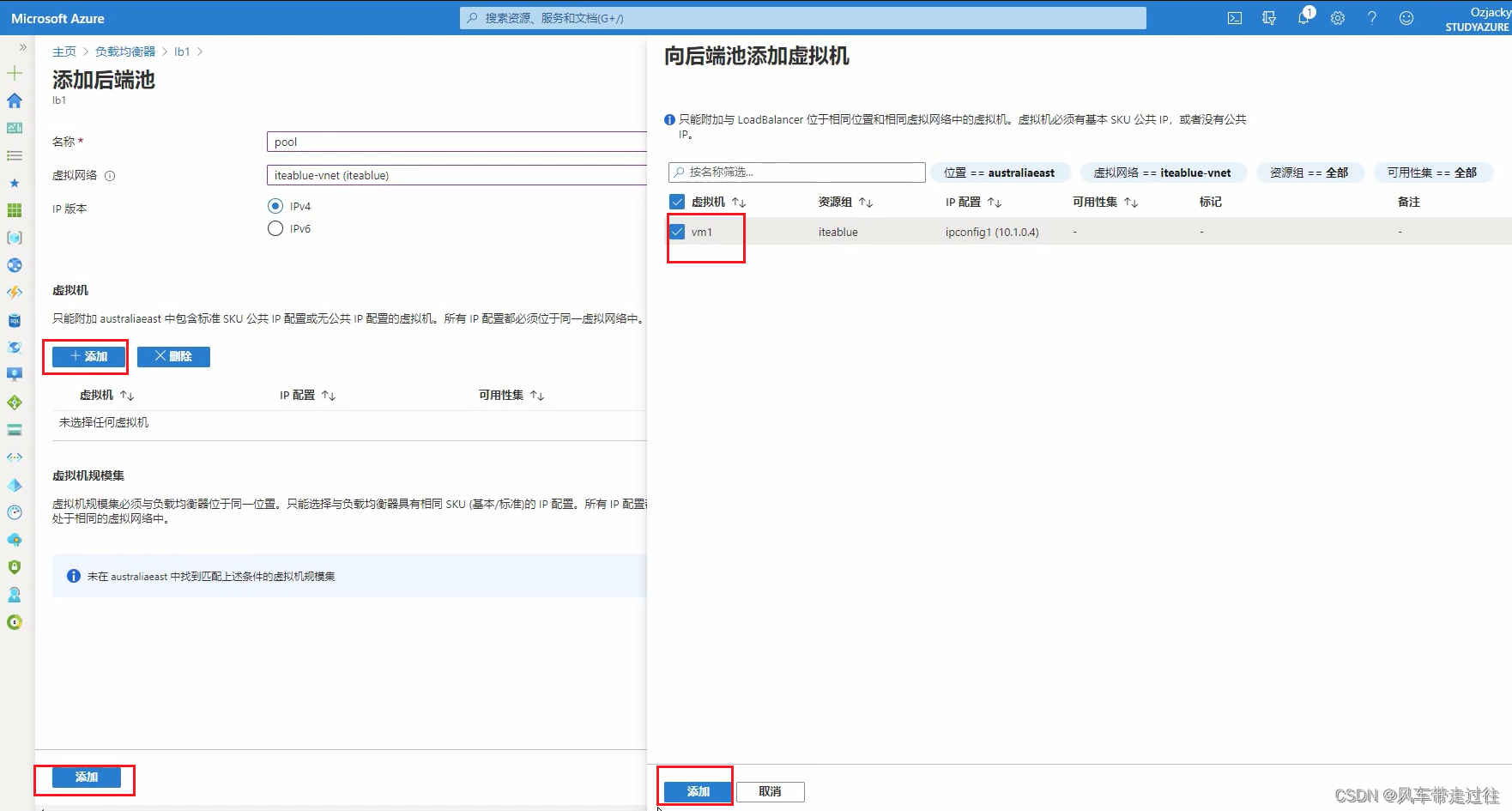Open Dashboard from the sidebar chart icon
Viewport: 1512px width, 811px height.
click(15, 128)
